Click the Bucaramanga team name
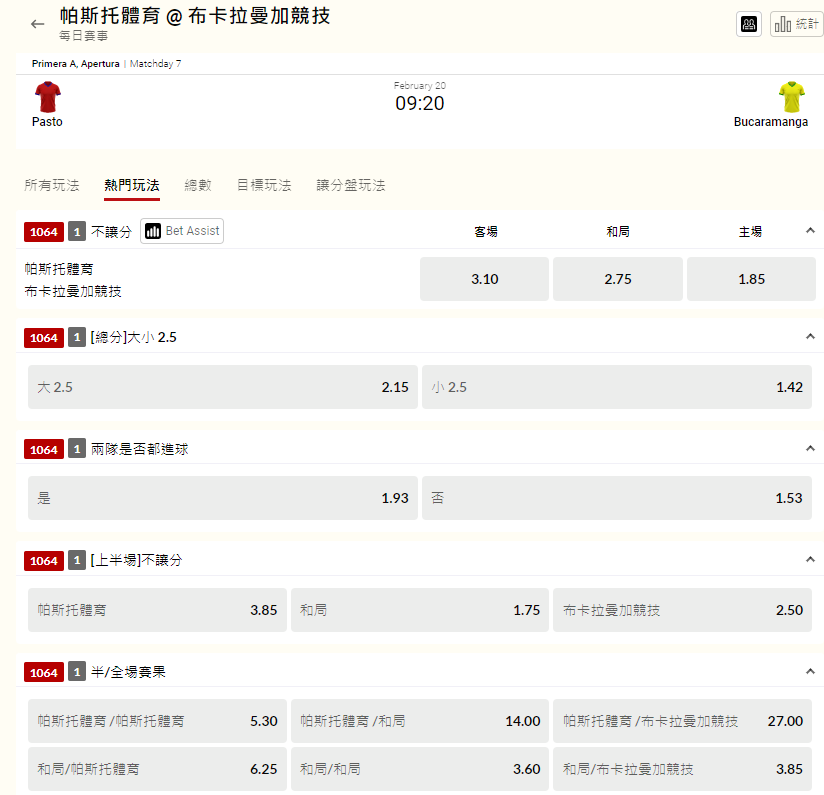824x795 pixels. click(x=771, y=122)
